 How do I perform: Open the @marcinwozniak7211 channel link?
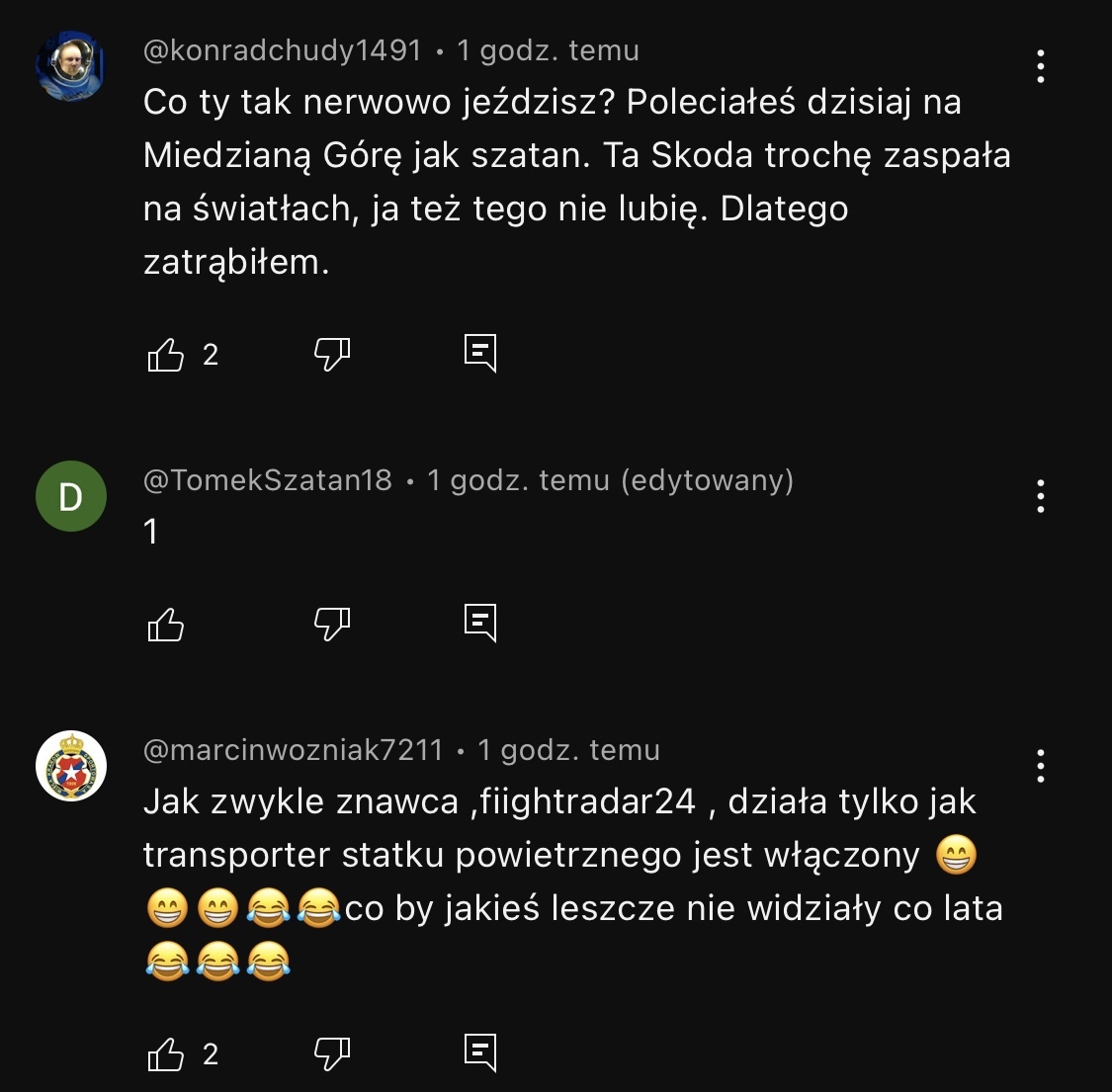[x=294, y=750]
